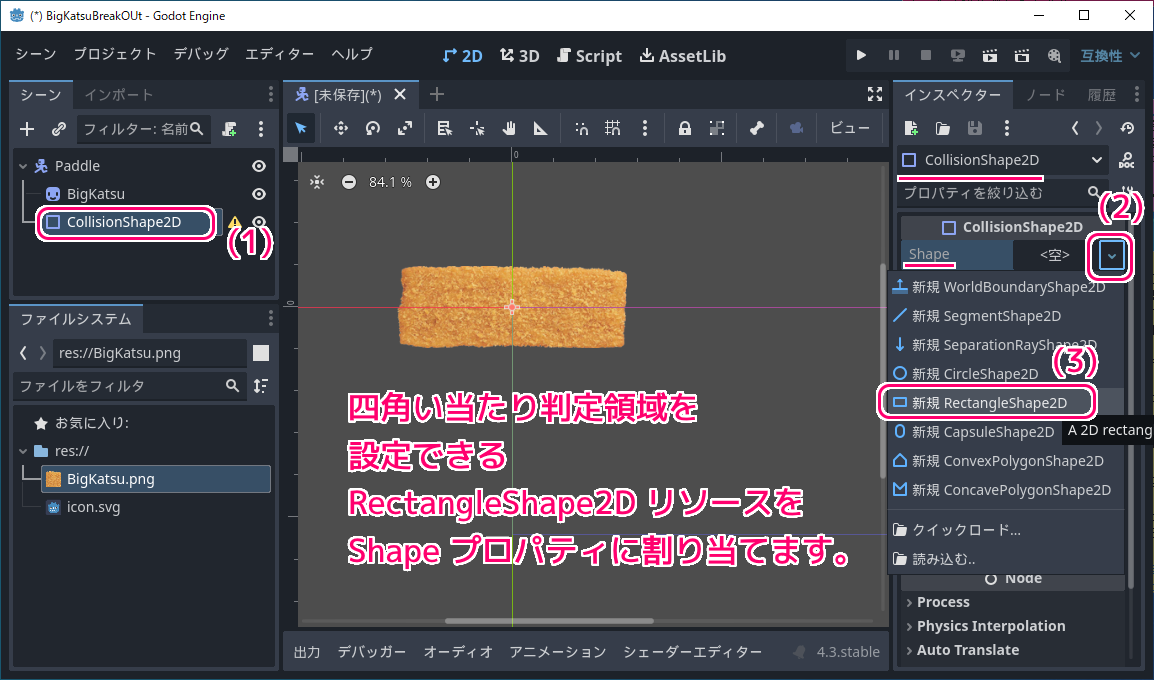1154x680 pixels.
Task: Open the AssetLib workspace
Action: click(x=683, y=56)
